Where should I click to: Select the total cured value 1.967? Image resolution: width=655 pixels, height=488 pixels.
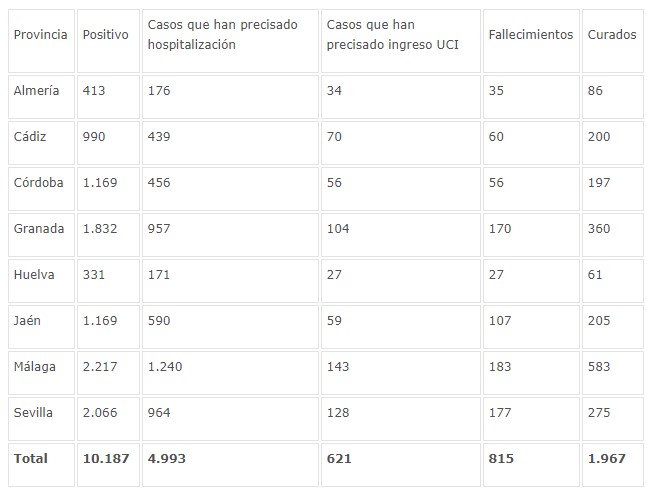coord(607,458)
